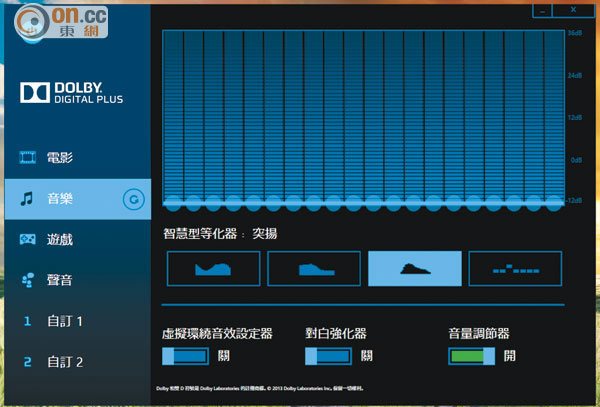Click the 0dB scale label

[576, 160]
